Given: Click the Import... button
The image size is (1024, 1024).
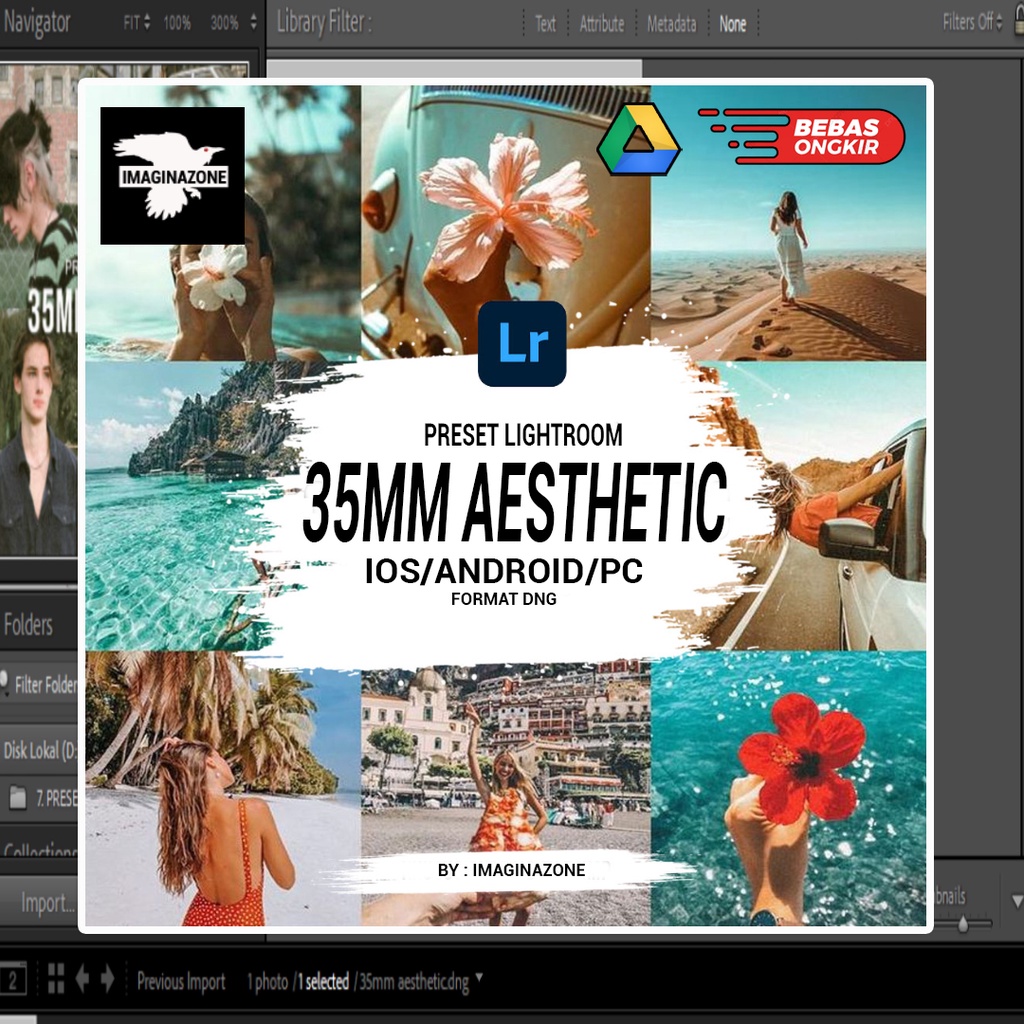Looking at the screenshot, I should [47, 903].
